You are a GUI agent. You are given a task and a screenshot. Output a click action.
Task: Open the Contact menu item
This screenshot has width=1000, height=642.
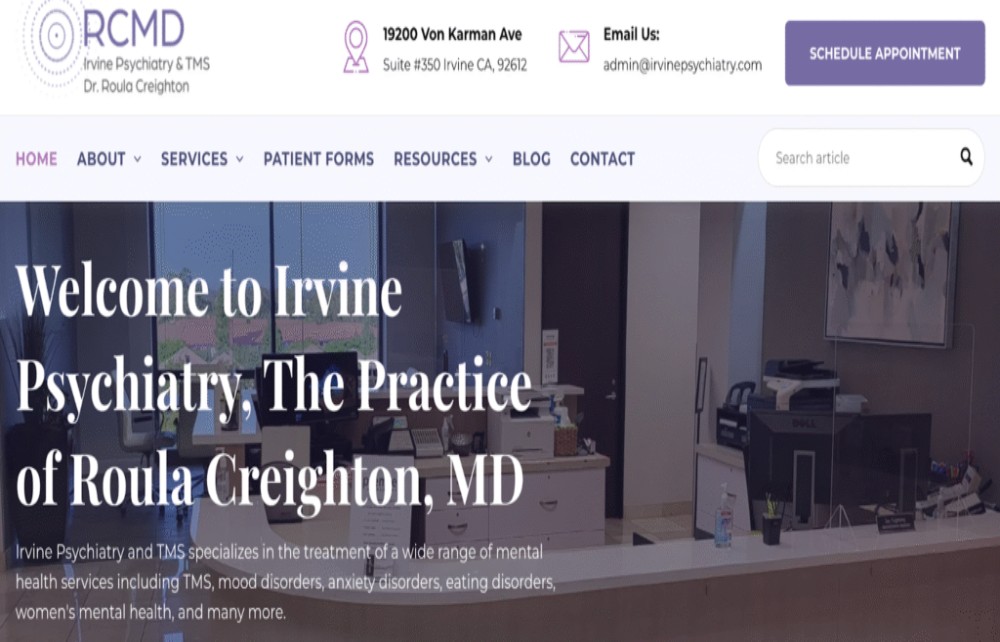pos(602,159)
